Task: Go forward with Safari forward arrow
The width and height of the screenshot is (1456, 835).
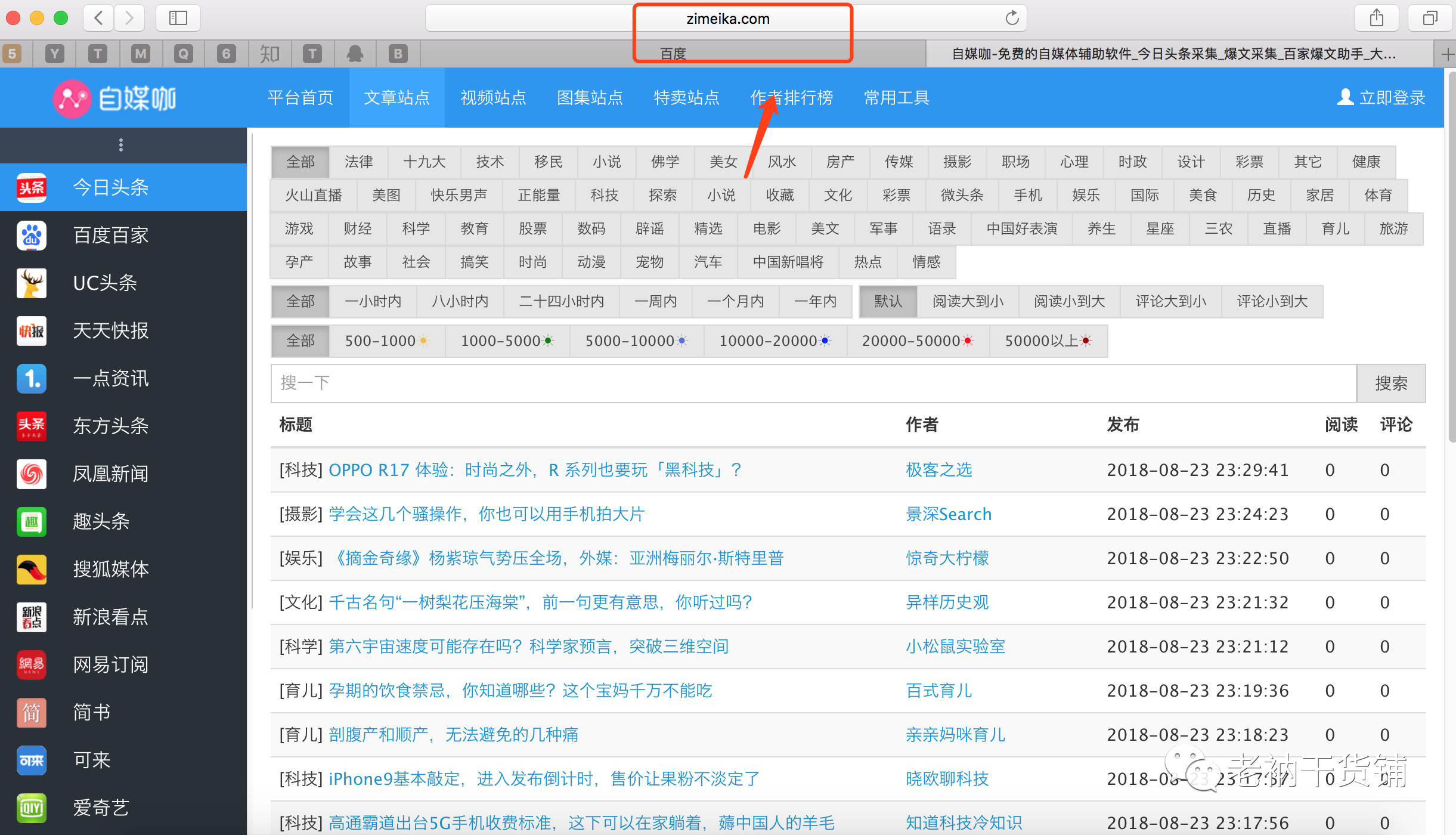Action: pos(129,18)
